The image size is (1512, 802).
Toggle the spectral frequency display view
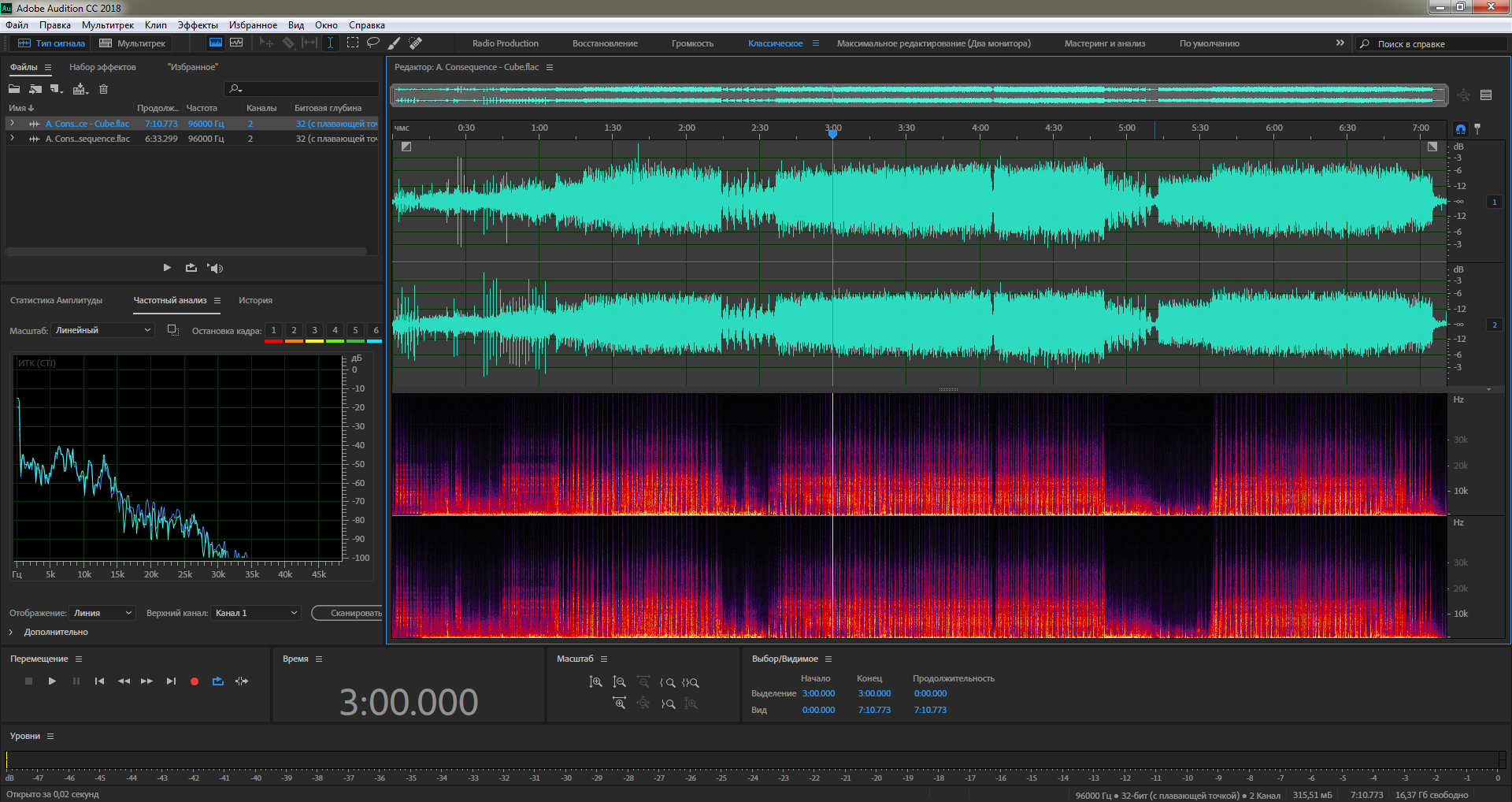(x=235, y=43)
